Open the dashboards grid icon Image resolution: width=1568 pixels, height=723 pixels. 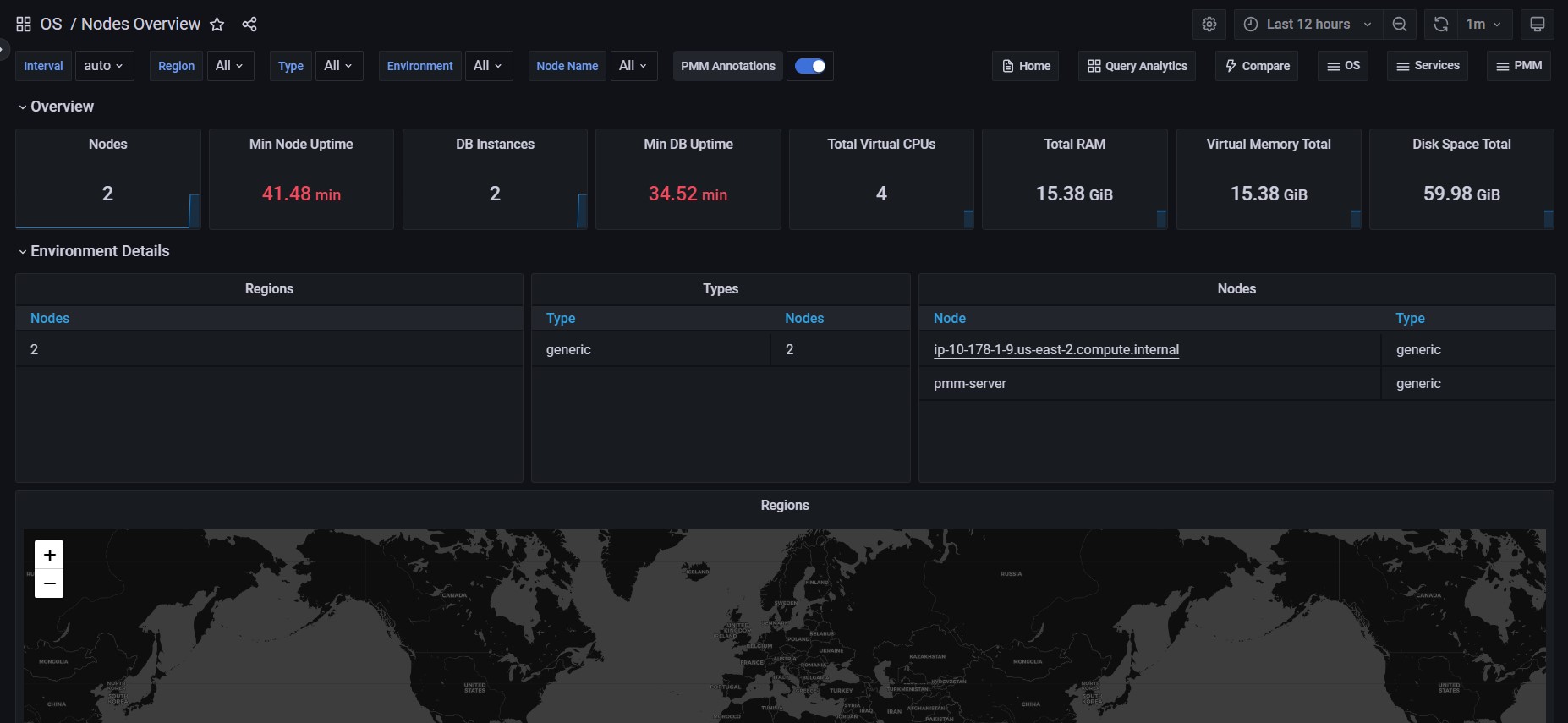click(x=24, y=25)
